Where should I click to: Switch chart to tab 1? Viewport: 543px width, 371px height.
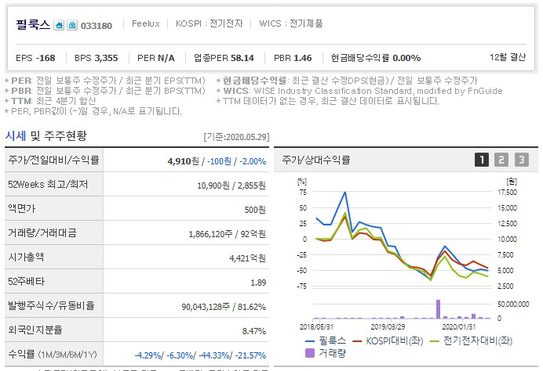(482, 160)
